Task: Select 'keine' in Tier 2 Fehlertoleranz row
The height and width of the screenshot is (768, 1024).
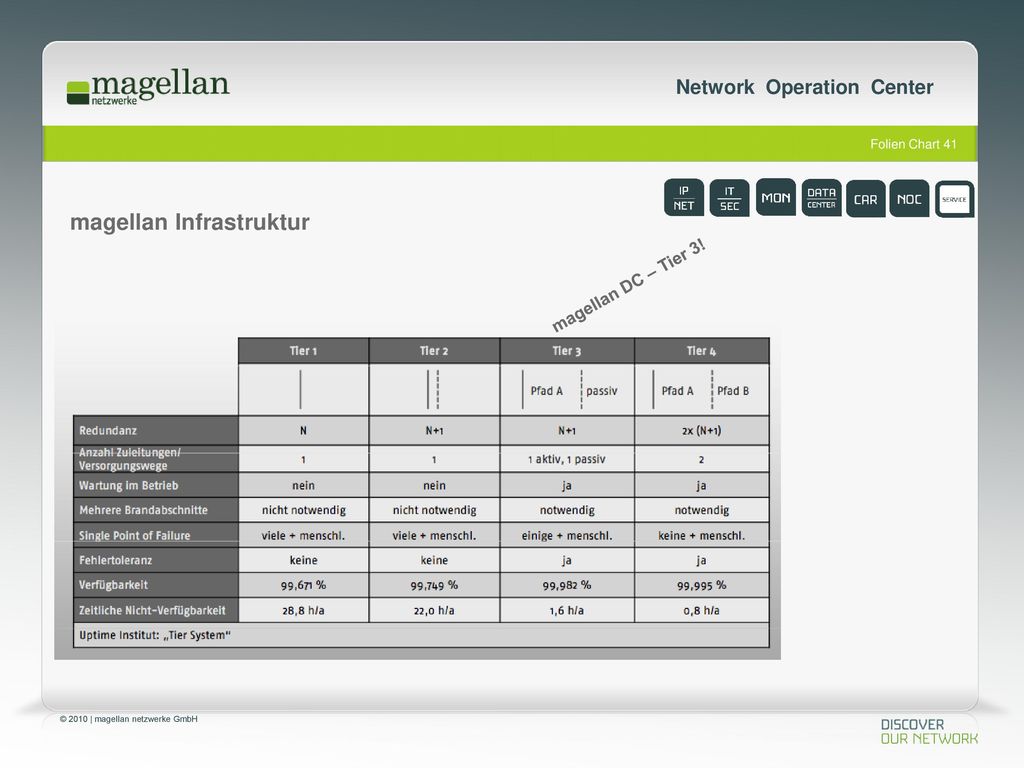Action: pyautogui.click(x=434, y=560)
